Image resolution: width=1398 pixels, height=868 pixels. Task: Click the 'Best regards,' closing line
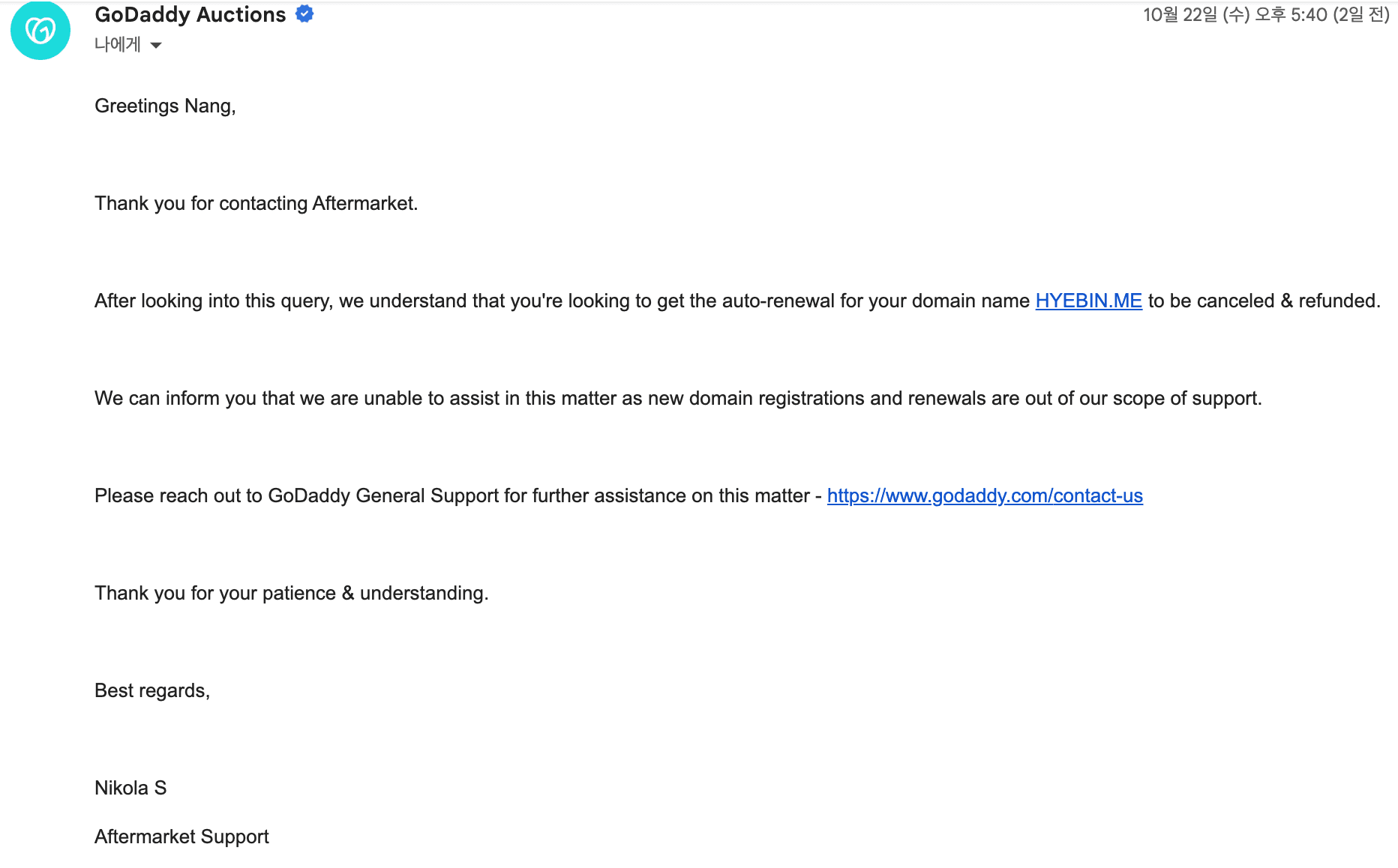coord(151,691)
